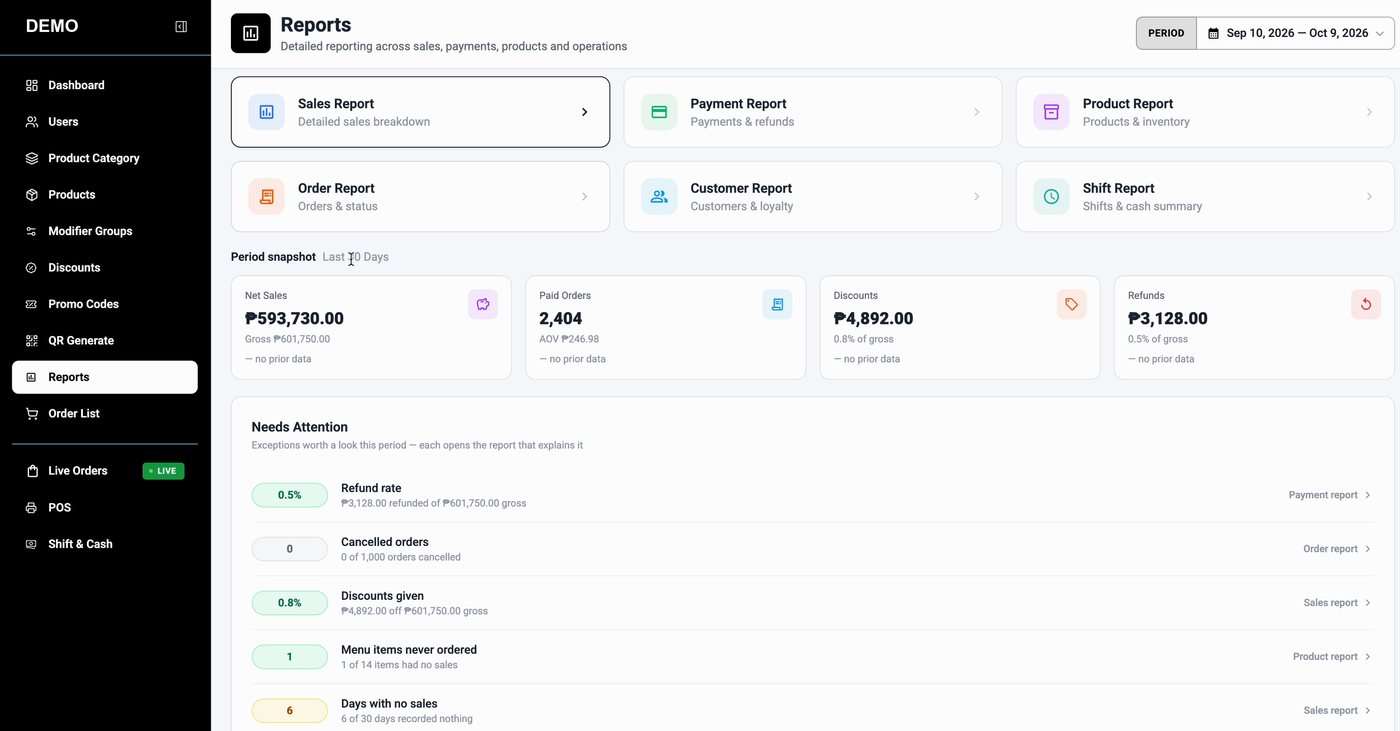
Task: Expand Payment Report via its chevron arrow
Action: pyautogui.click(x=977, y=112)
